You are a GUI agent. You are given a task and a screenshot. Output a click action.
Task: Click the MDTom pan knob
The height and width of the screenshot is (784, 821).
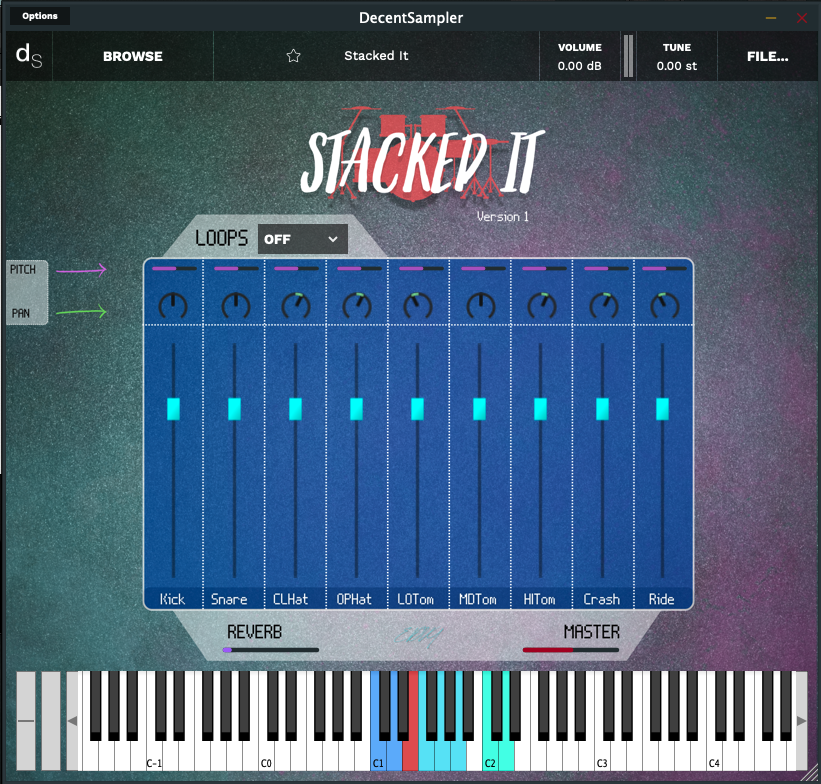481,305
